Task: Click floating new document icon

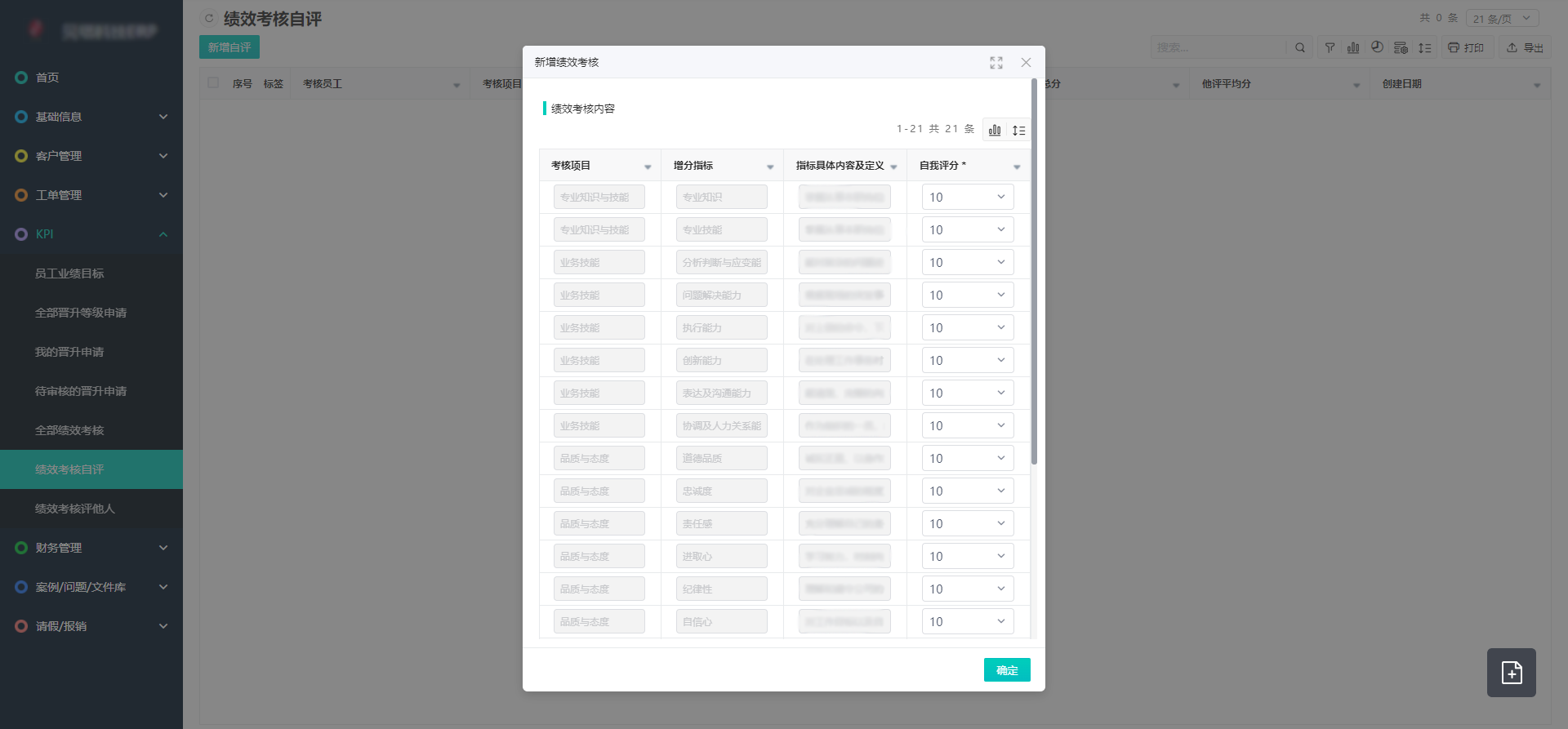Action: pyautogui.click(x=1512, y=673)
